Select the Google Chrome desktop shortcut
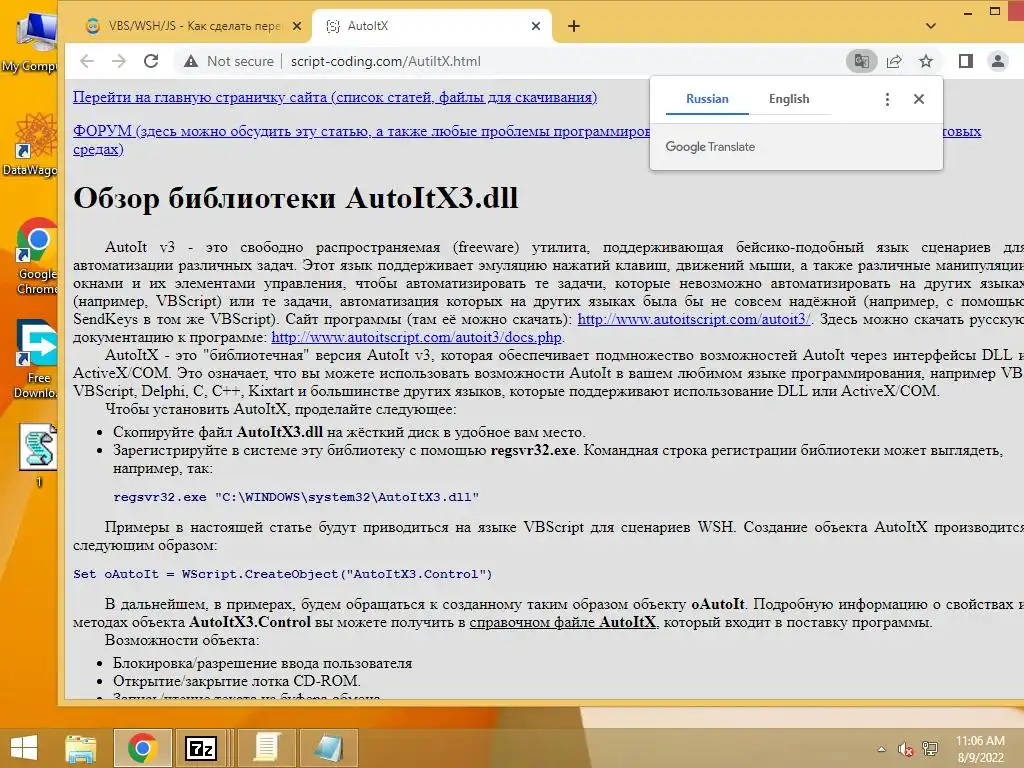 click(x=36, y=256)
